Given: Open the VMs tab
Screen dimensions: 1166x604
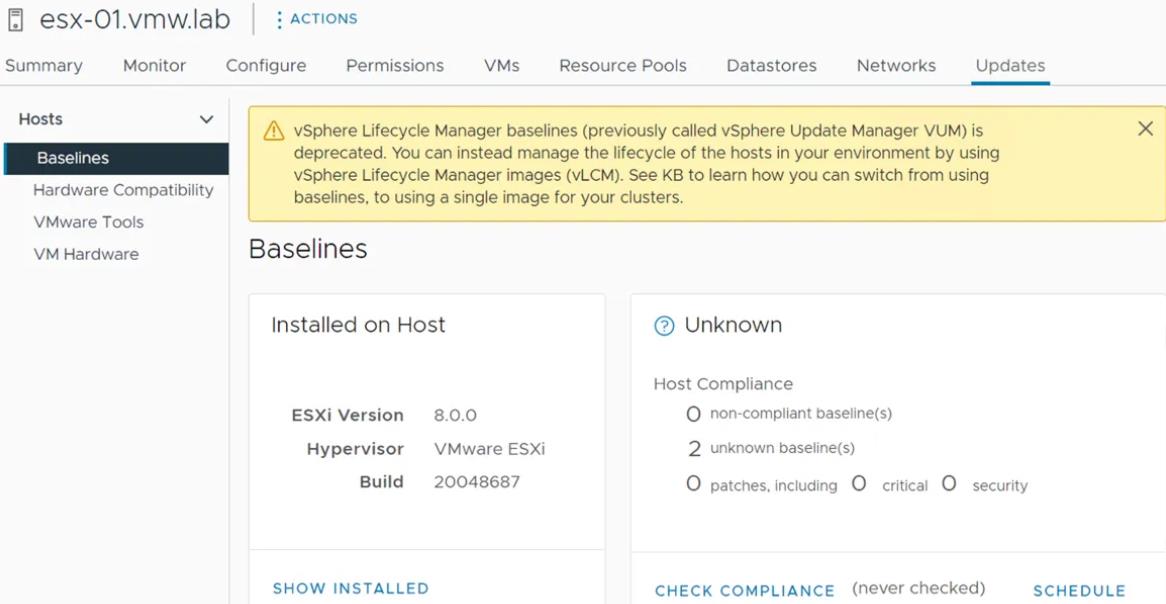Looking at the screenshot, I should tap(502, 65).
